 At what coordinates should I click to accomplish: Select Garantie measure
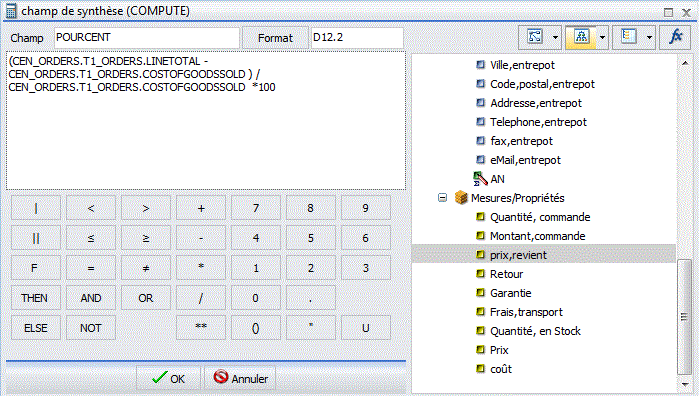[x=510, y=293]
